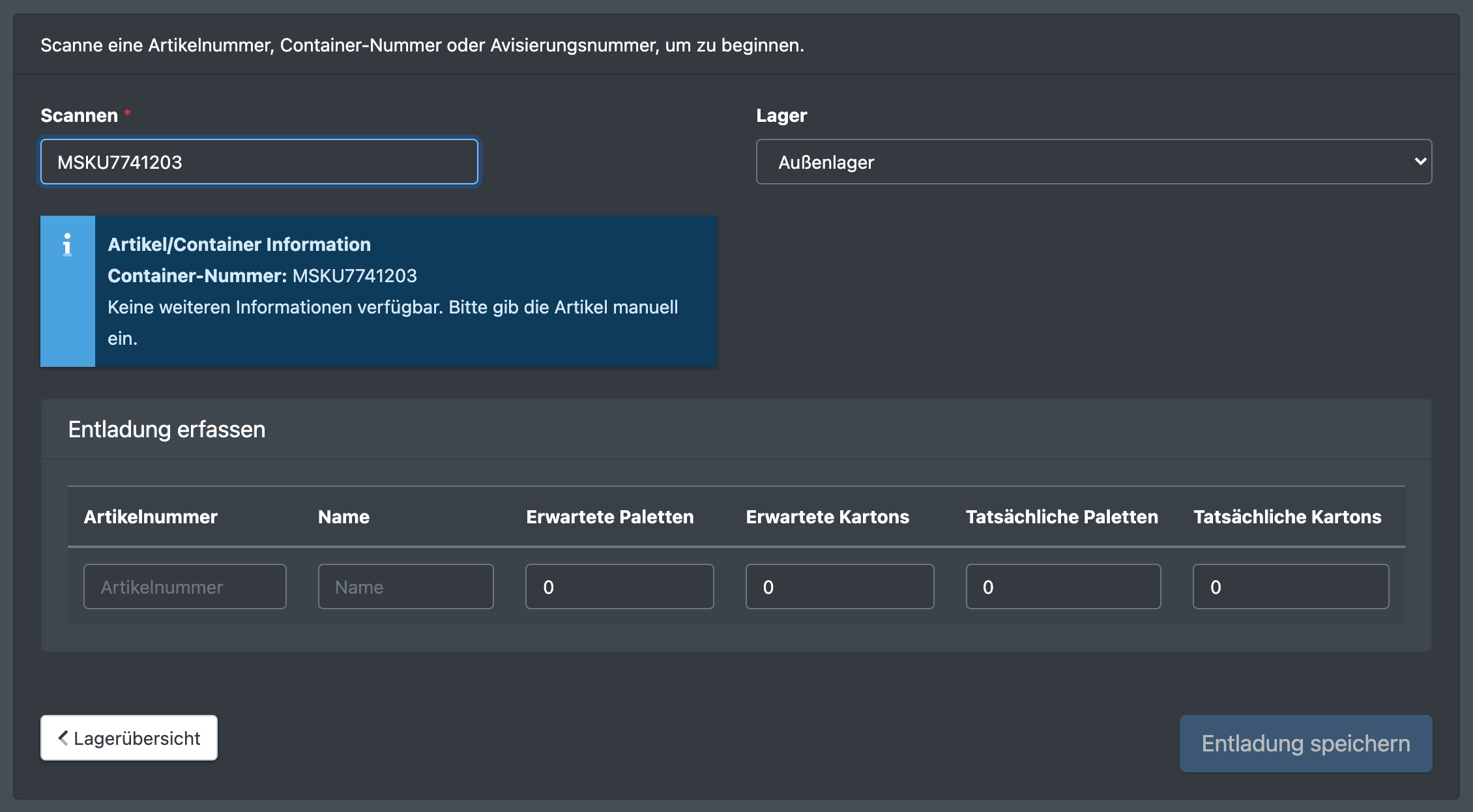Select the Tatsächliche Kartons number field

1291,587
